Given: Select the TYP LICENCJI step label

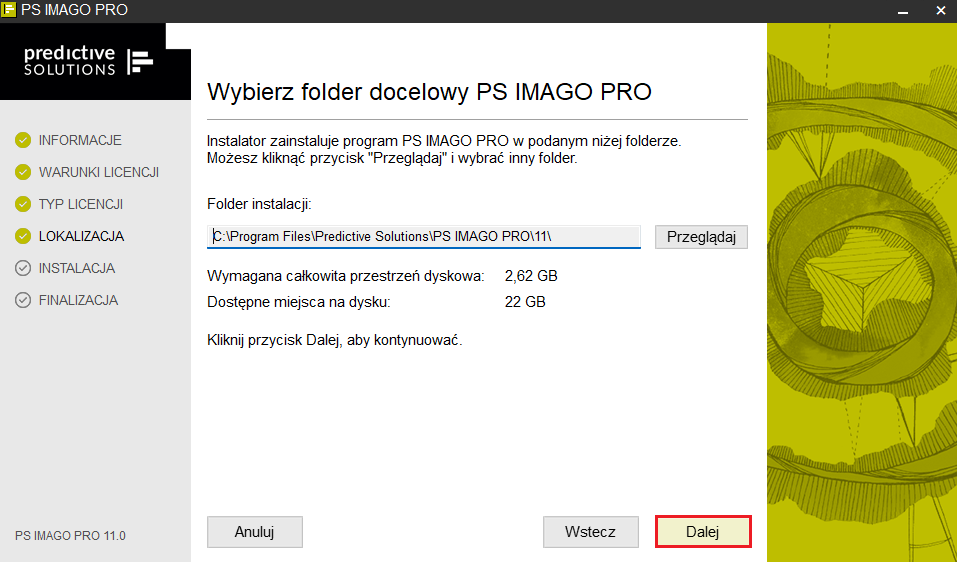Looking at the screenshot, I should click(81, 204).
